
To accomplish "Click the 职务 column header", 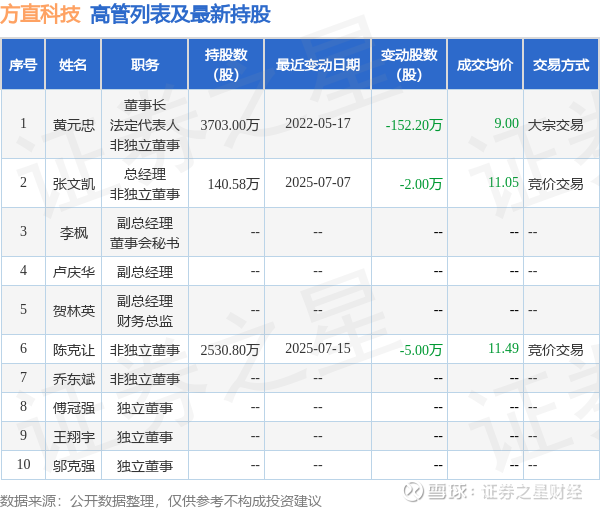I will coord(145,65).
